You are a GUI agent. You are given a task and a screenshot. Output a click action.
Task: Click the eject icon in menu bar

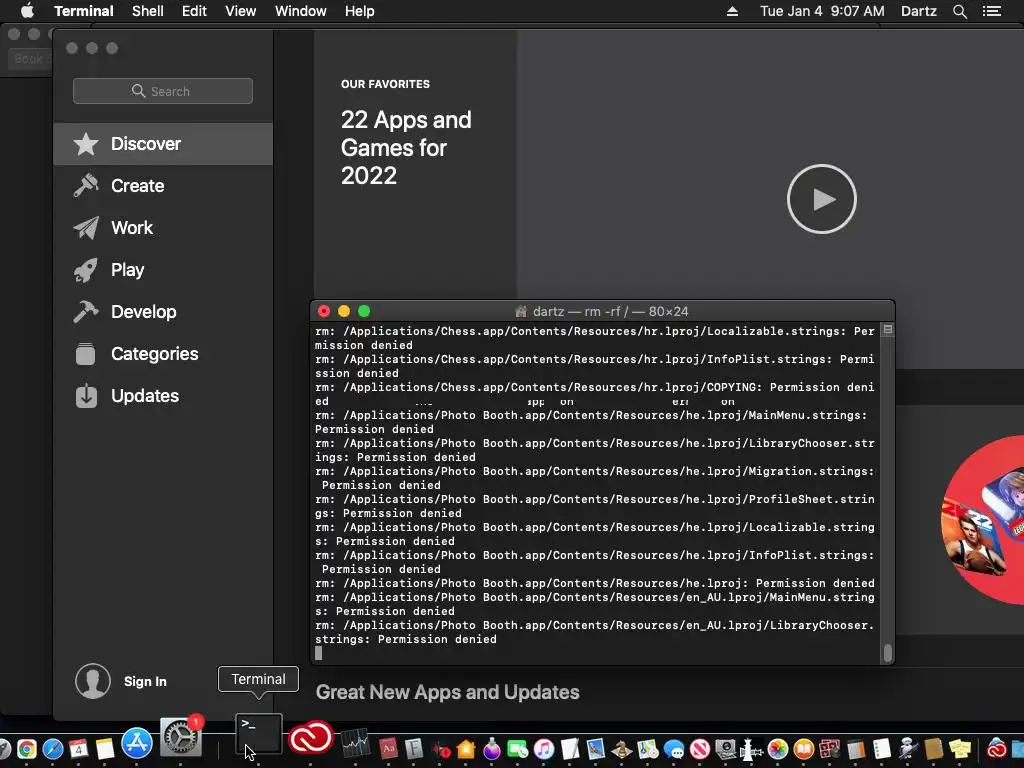click(732, 11)
